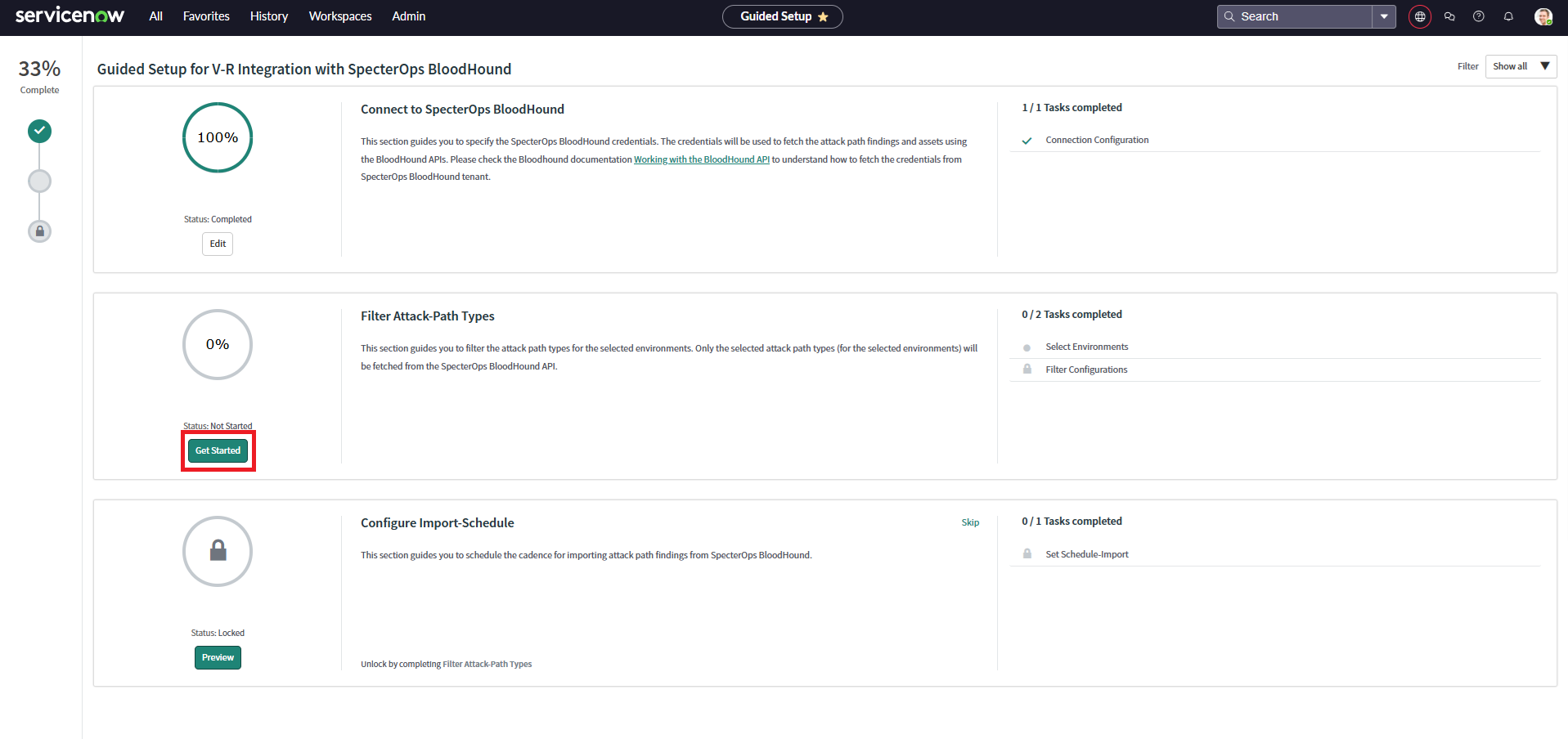The width and height of the screenshot is (1568, 739).
Task: Click the Status: Completed label
Action: (218, 219)
